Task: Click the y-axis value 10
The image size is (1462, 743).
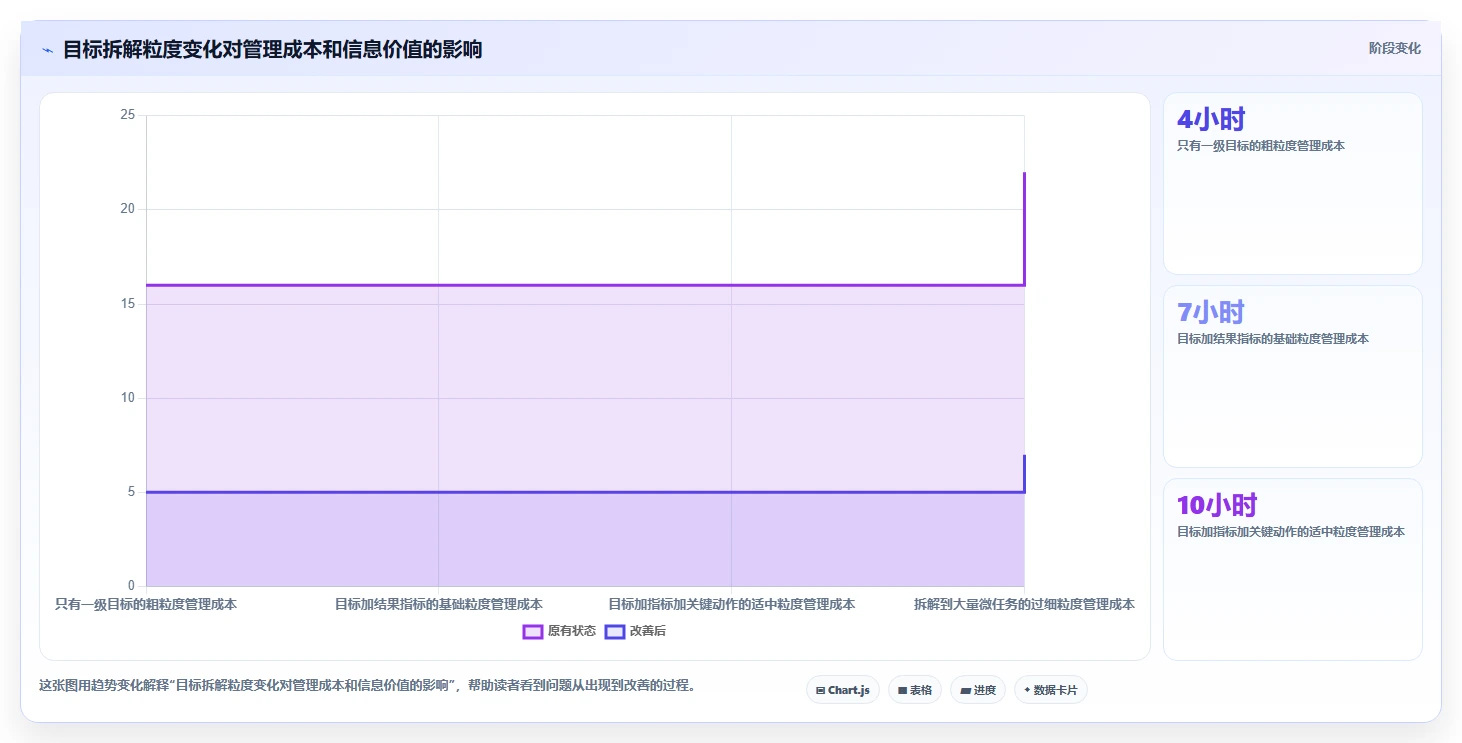Action: (127, 398)
